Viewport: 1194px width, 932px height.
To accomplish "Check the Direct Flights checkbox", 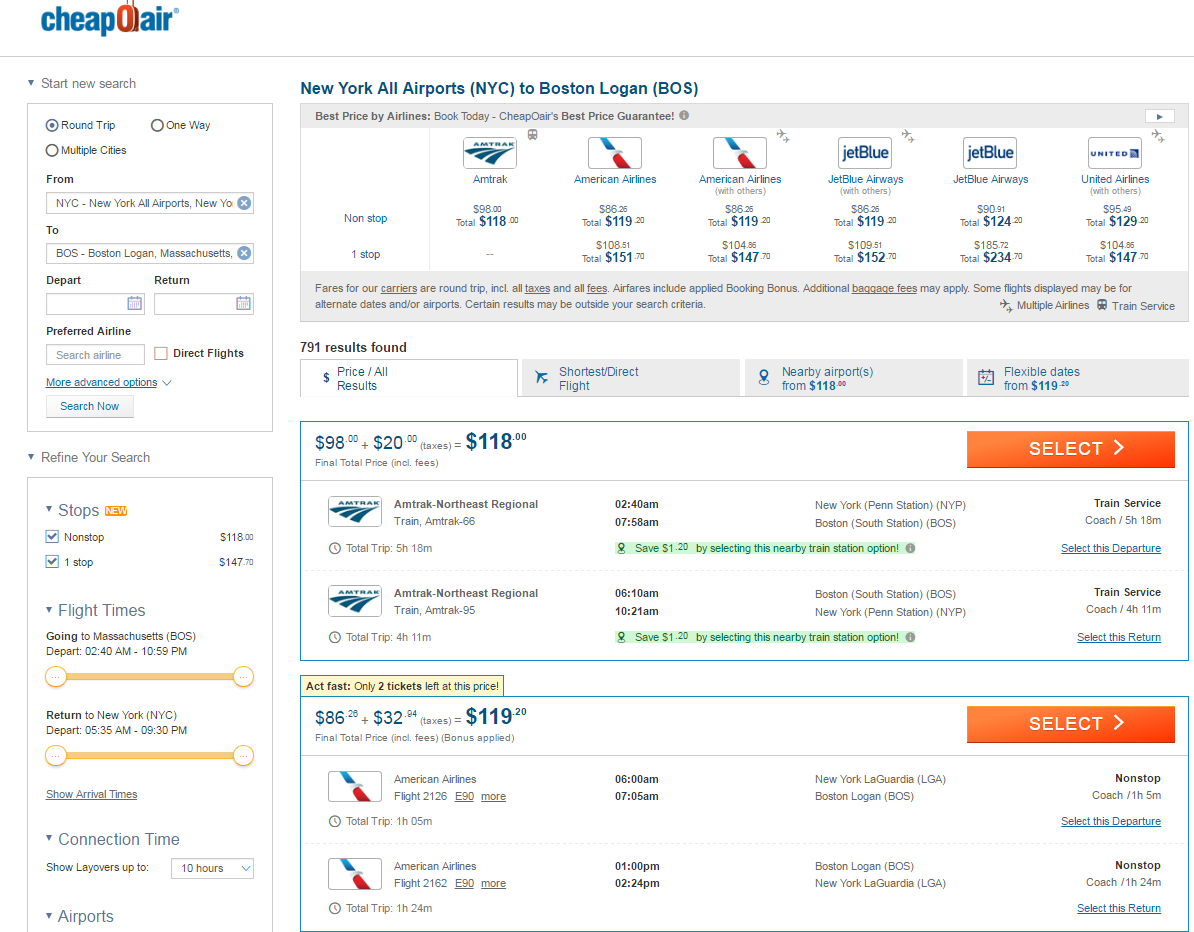I will (x=161, y=354).
